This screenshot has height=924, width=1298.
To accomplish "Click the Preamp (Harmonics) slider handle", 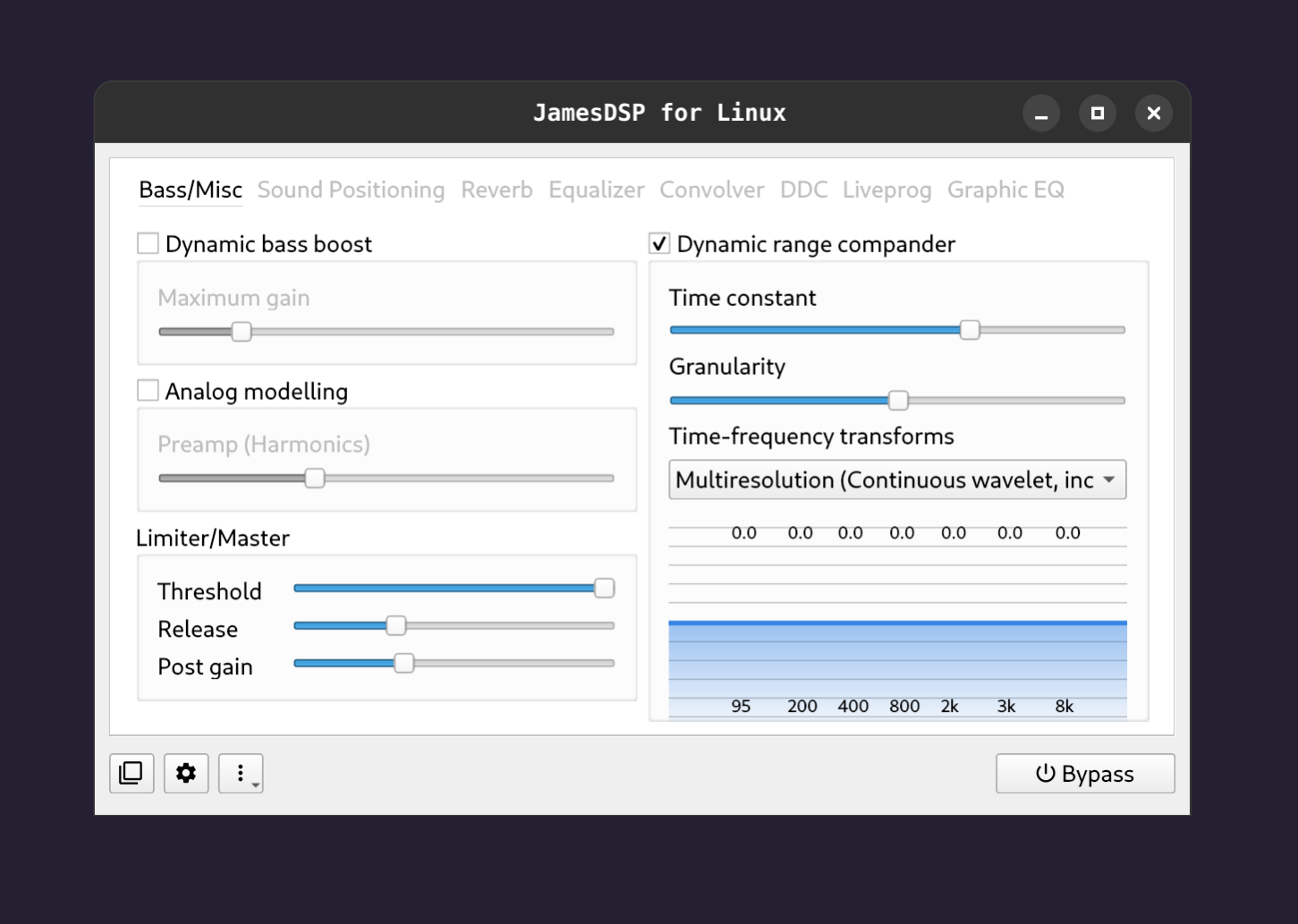I will click(x=315, y=479).
